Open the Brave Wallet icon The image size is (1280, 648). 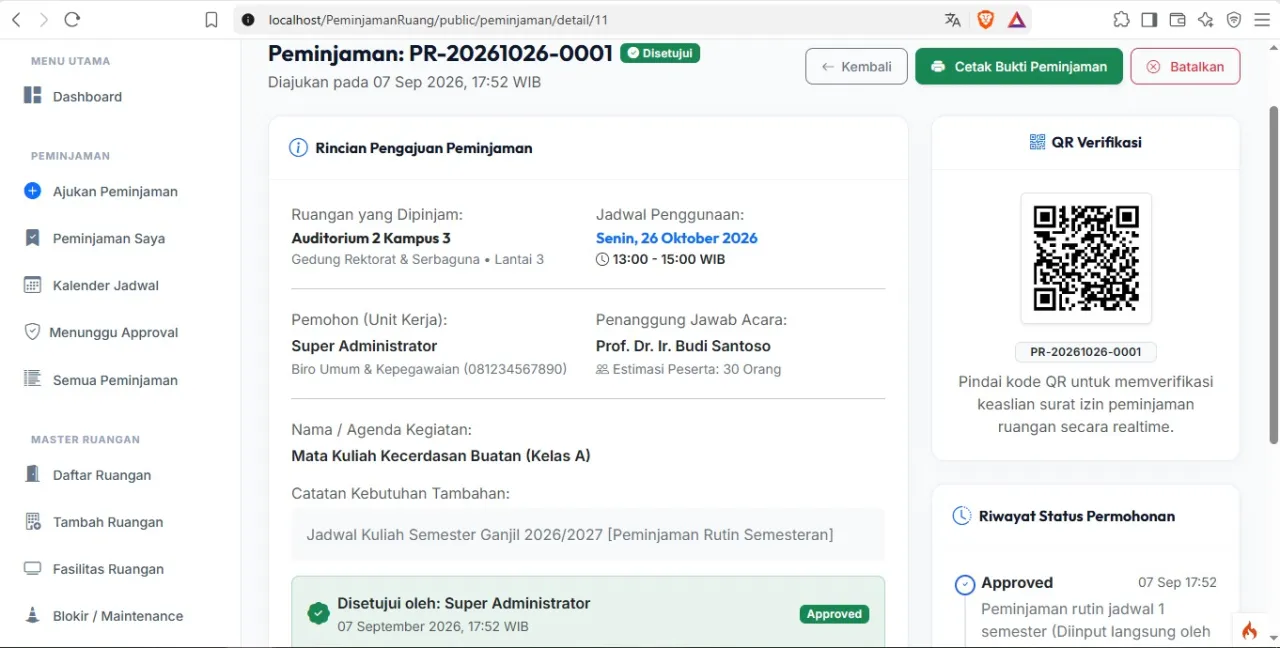tap(1177, 20)
